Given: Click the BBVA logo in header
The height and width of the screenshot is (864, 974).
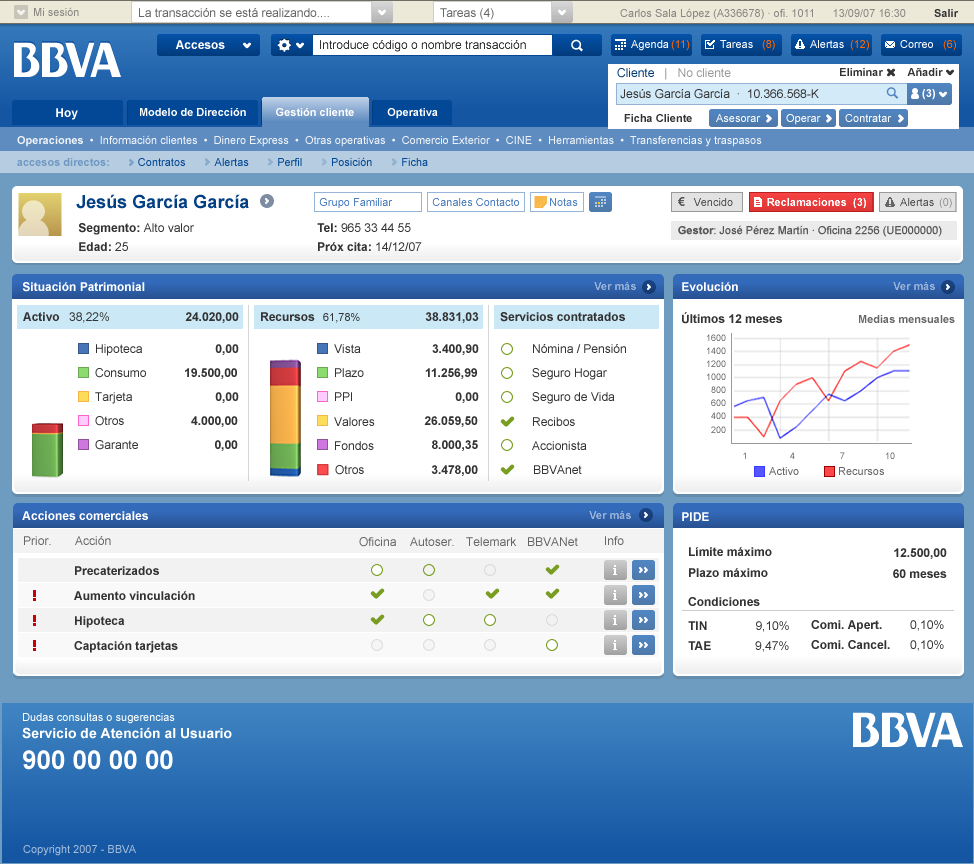Looking at the screenshot, I should point(67,60).
